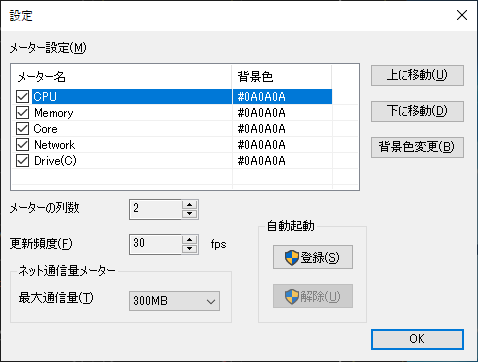The image size is (478, 362).
Task: Disable the Network meter checkbox
Action: [x=22, y=145]
